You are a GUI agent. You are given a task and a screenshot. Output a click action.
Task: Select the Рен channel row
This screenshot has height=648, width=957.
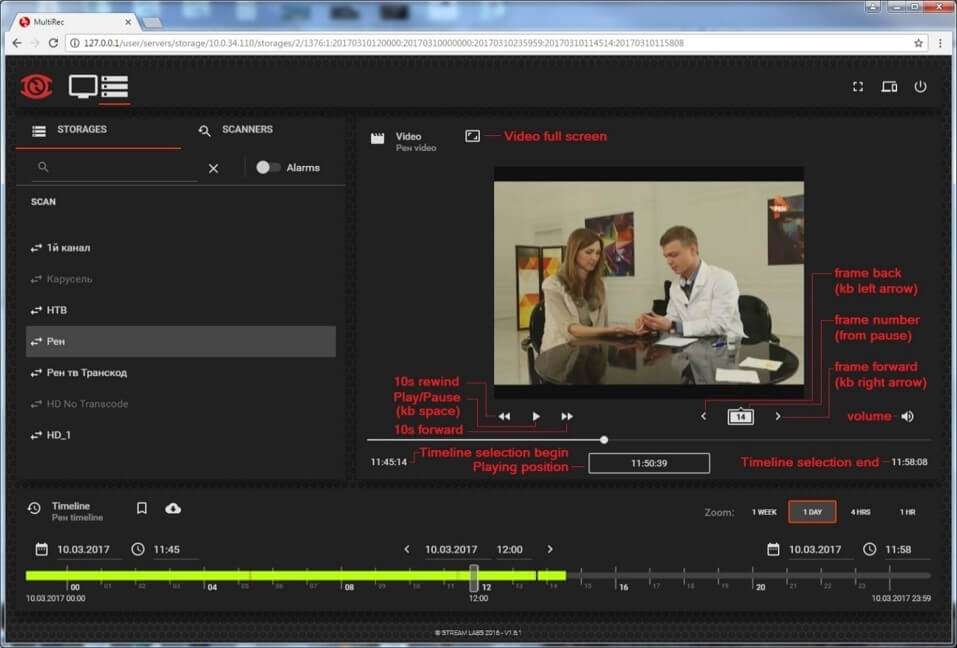(181, 341)
